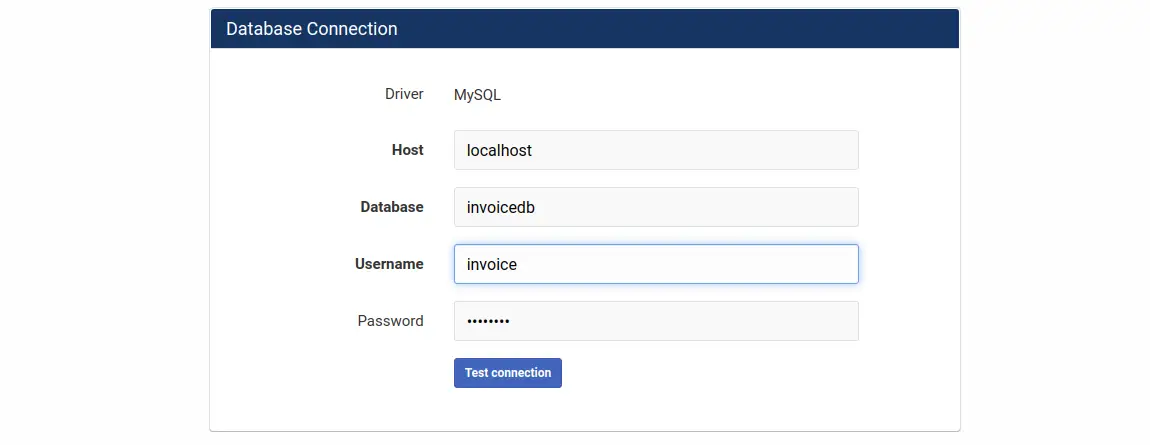The image size is (1150, 445).
Task: Click empty space right of the Host field text
Action: tap(720, 150)
